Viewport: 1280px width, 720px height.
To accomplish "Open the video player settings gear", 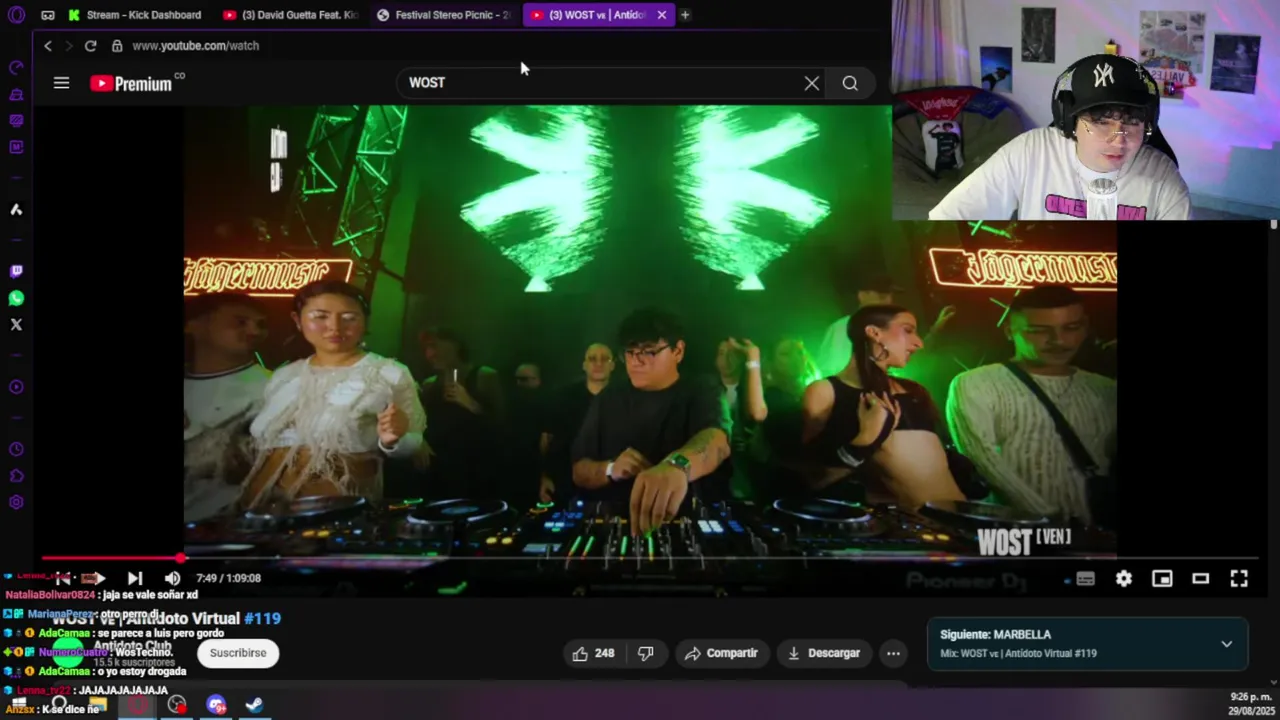I will 1124,579.
